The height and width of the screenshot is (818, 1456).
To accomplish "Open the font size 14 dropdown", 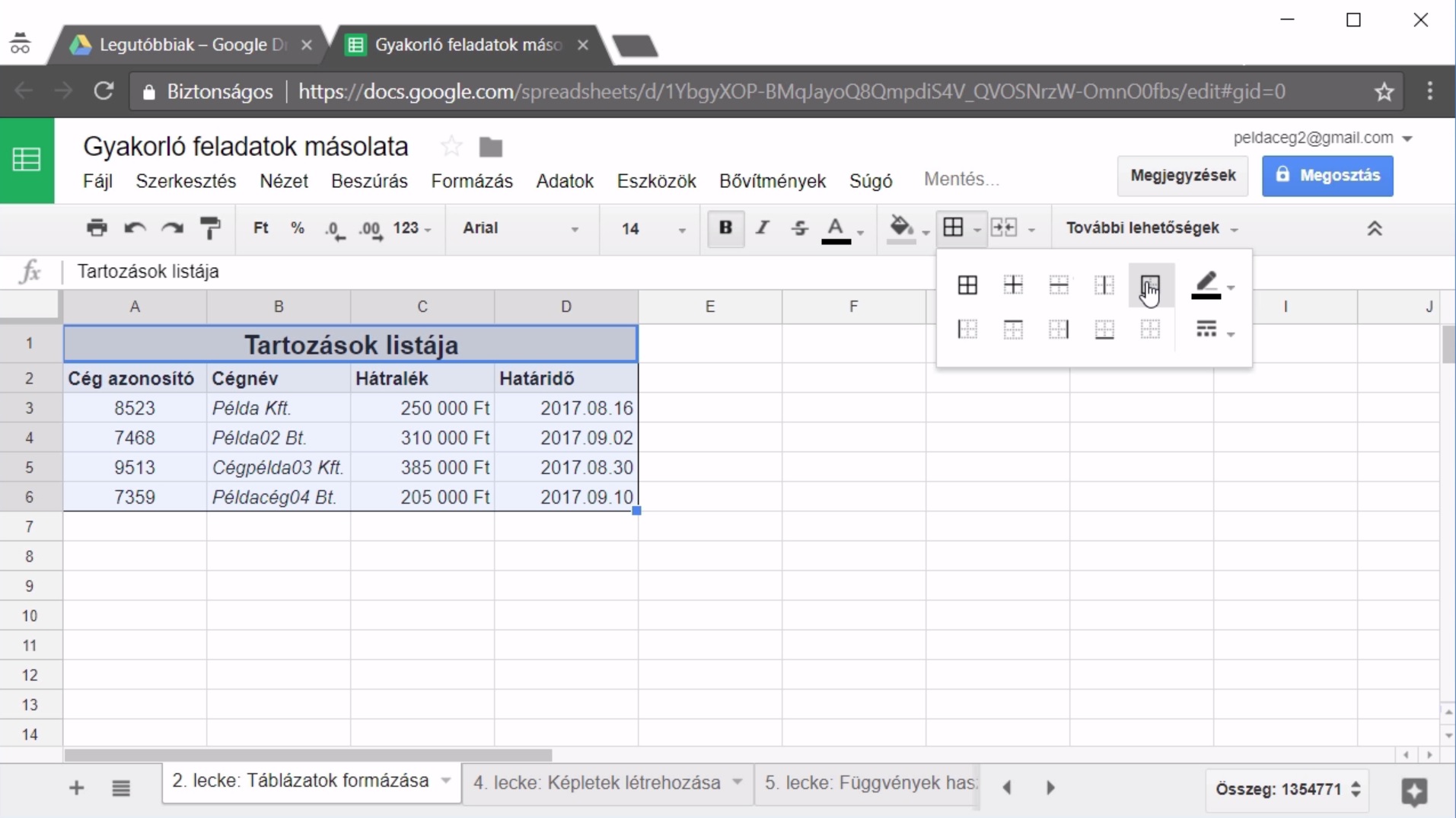I will tap(652, 228).
